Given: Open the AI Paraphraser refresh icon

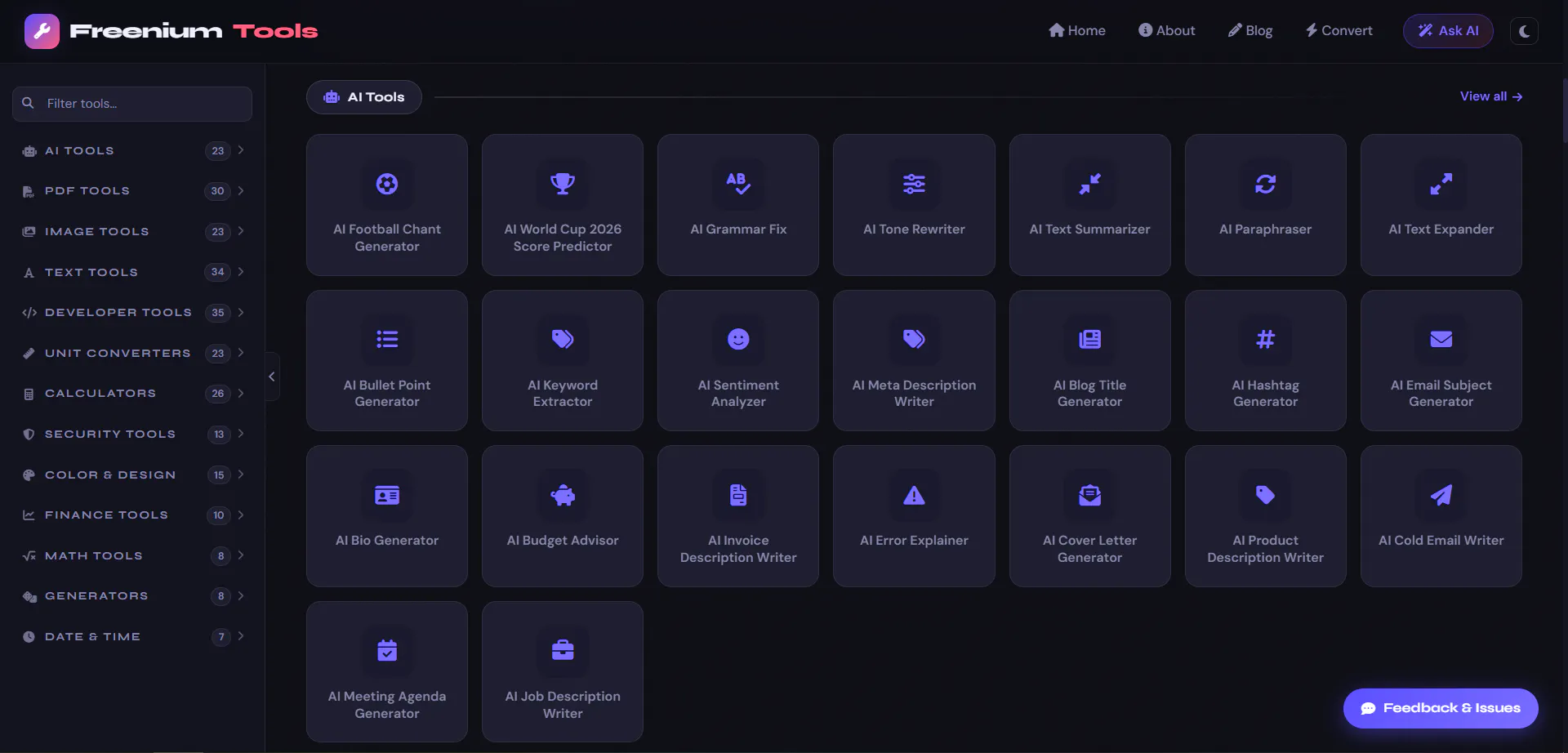Looking at the screenshot, I should click(1265, 184).
